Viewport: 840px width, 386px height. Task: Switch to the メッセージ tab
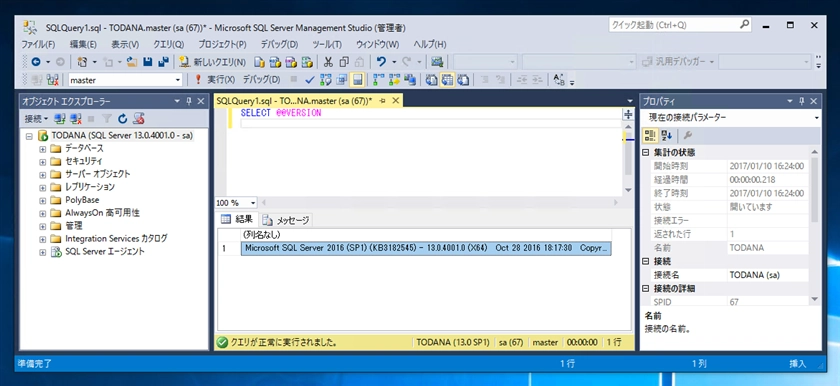tap(287, 220)
